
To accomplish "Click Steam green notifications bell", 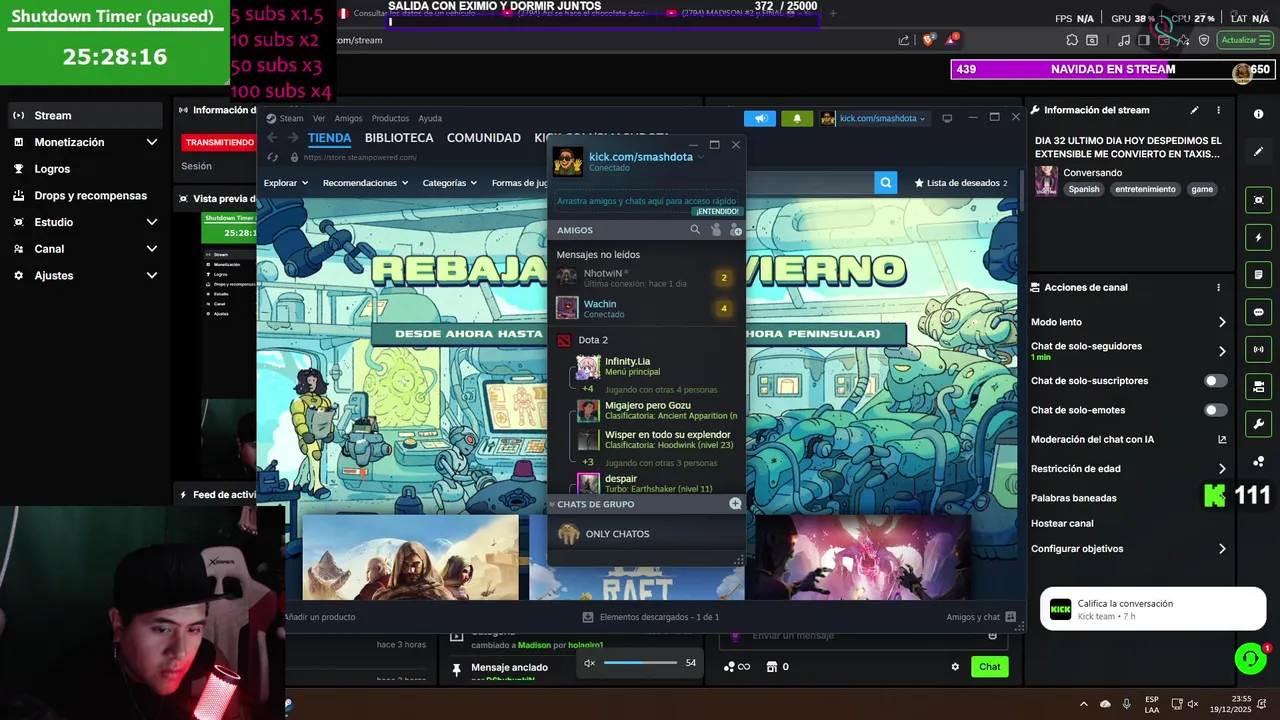I will [x=797, y=118].
